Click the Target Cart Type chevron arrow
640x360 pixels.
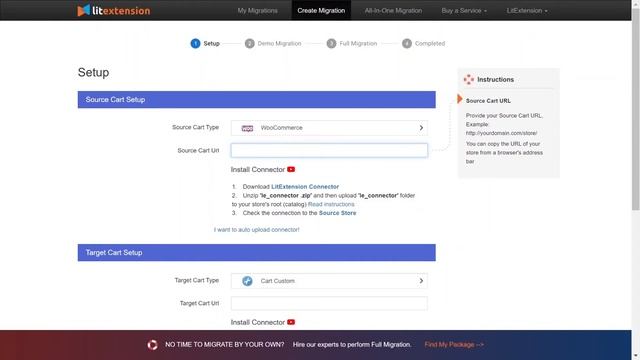click(x=421, y=281)
